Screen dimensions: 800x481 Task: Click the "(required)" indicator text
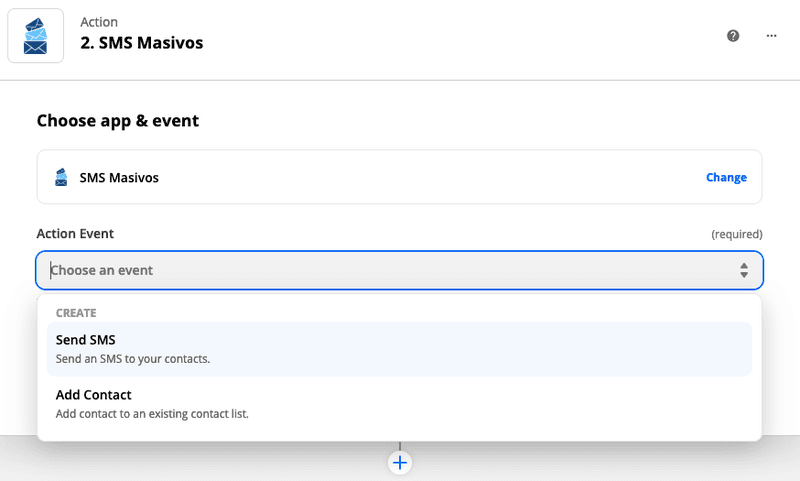[x=737, y=234]
